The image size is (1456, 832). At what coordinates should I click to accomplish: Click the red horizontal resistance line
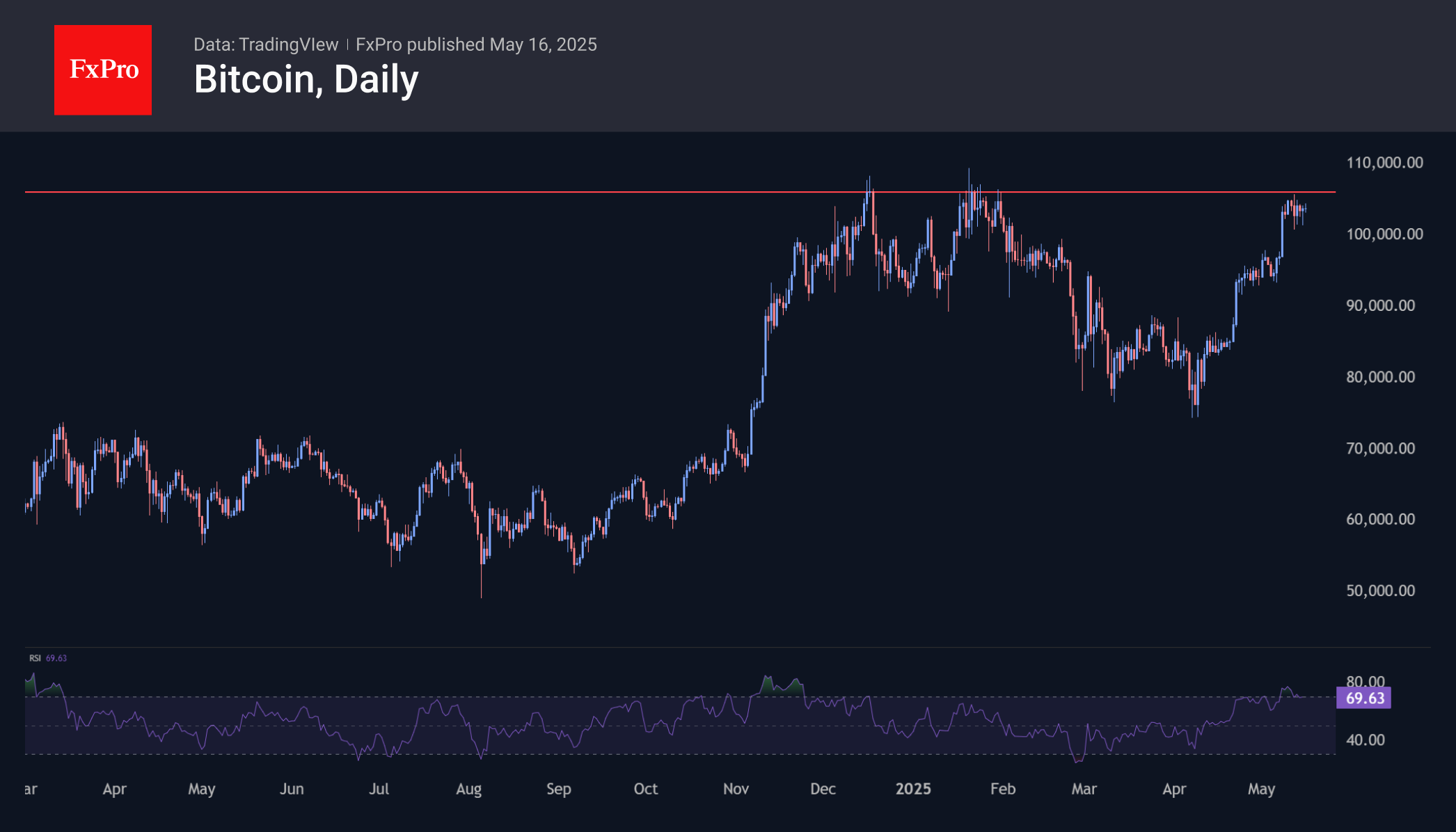[680, 191]
